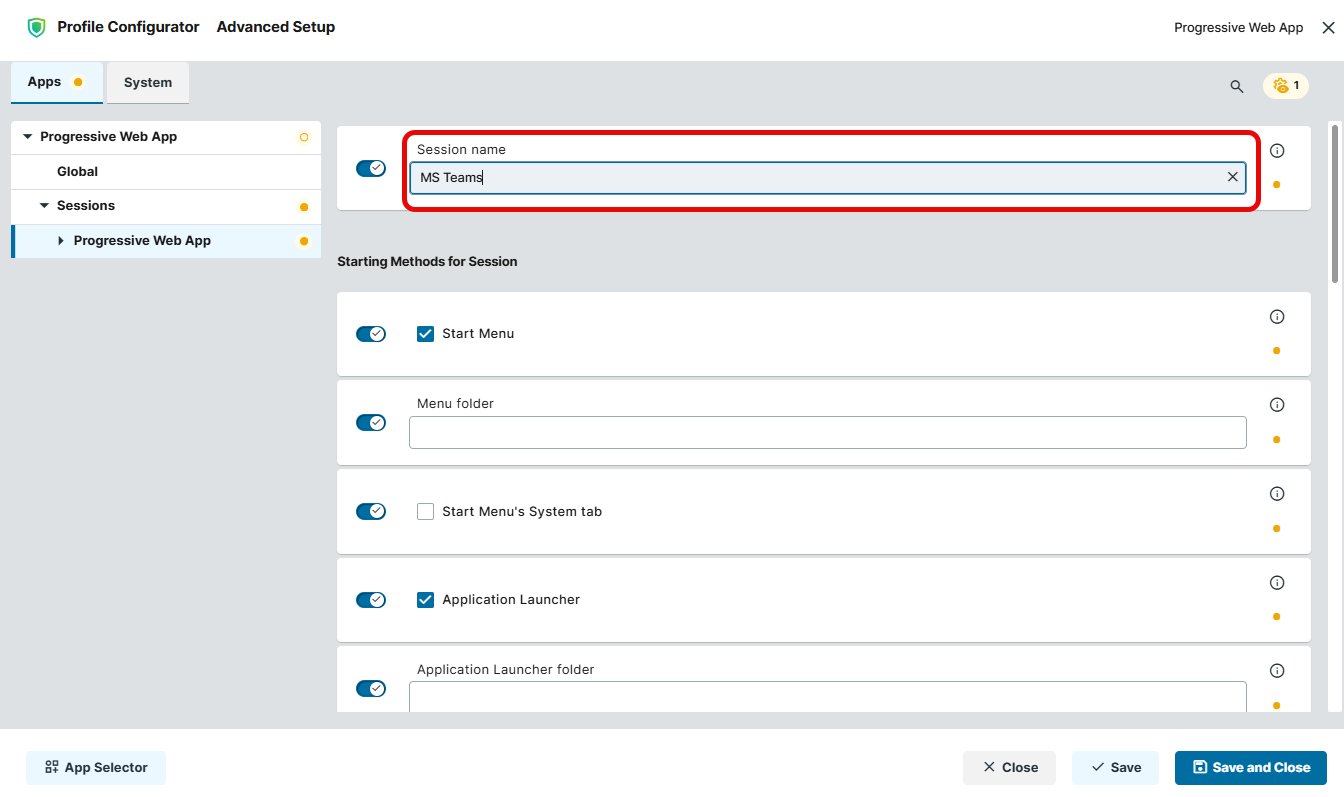Click orange change dot beside Session name

1277,185
